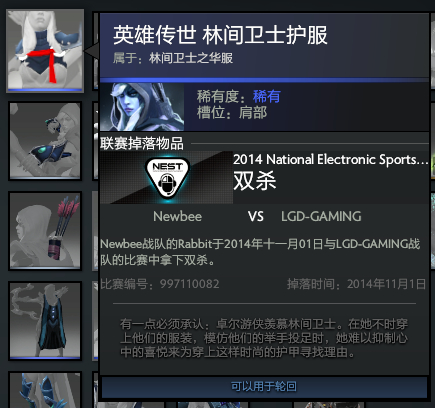Click the 可以用于轮回 button
Screen dimensions: 435x408
264,387
